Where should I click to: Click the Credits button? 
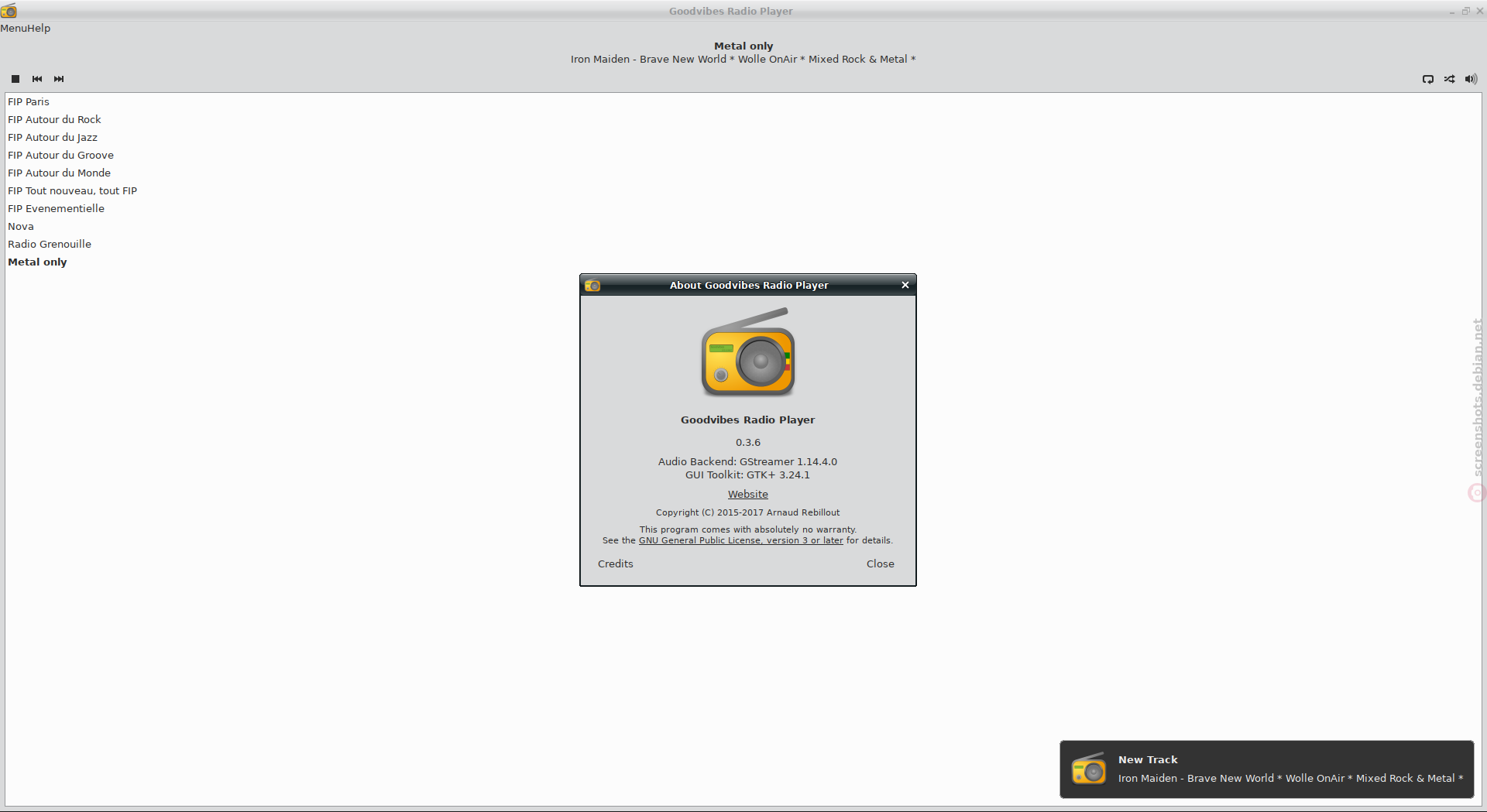(x=616, y=564)
